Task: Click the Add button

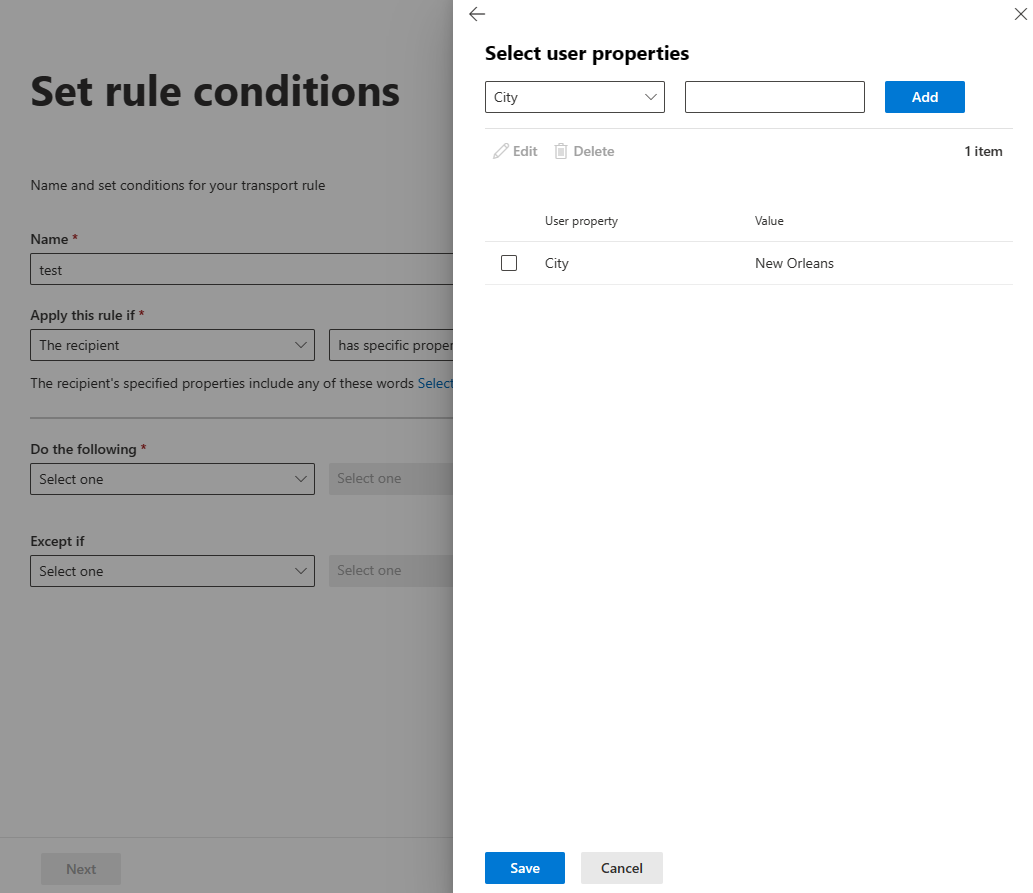Action: (924, 97)
